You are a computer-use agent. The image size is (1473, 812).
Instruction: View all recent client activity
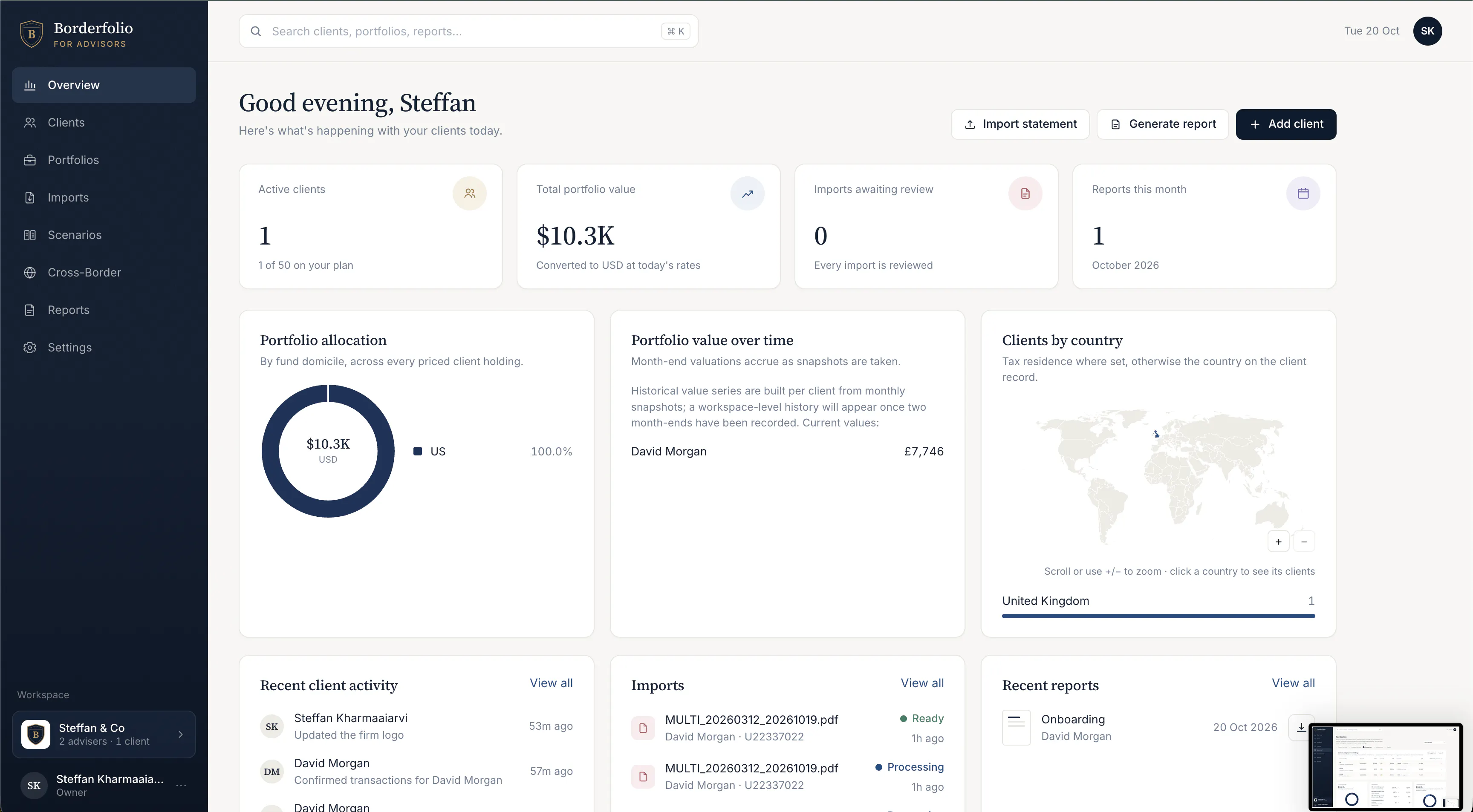(551, 683)
